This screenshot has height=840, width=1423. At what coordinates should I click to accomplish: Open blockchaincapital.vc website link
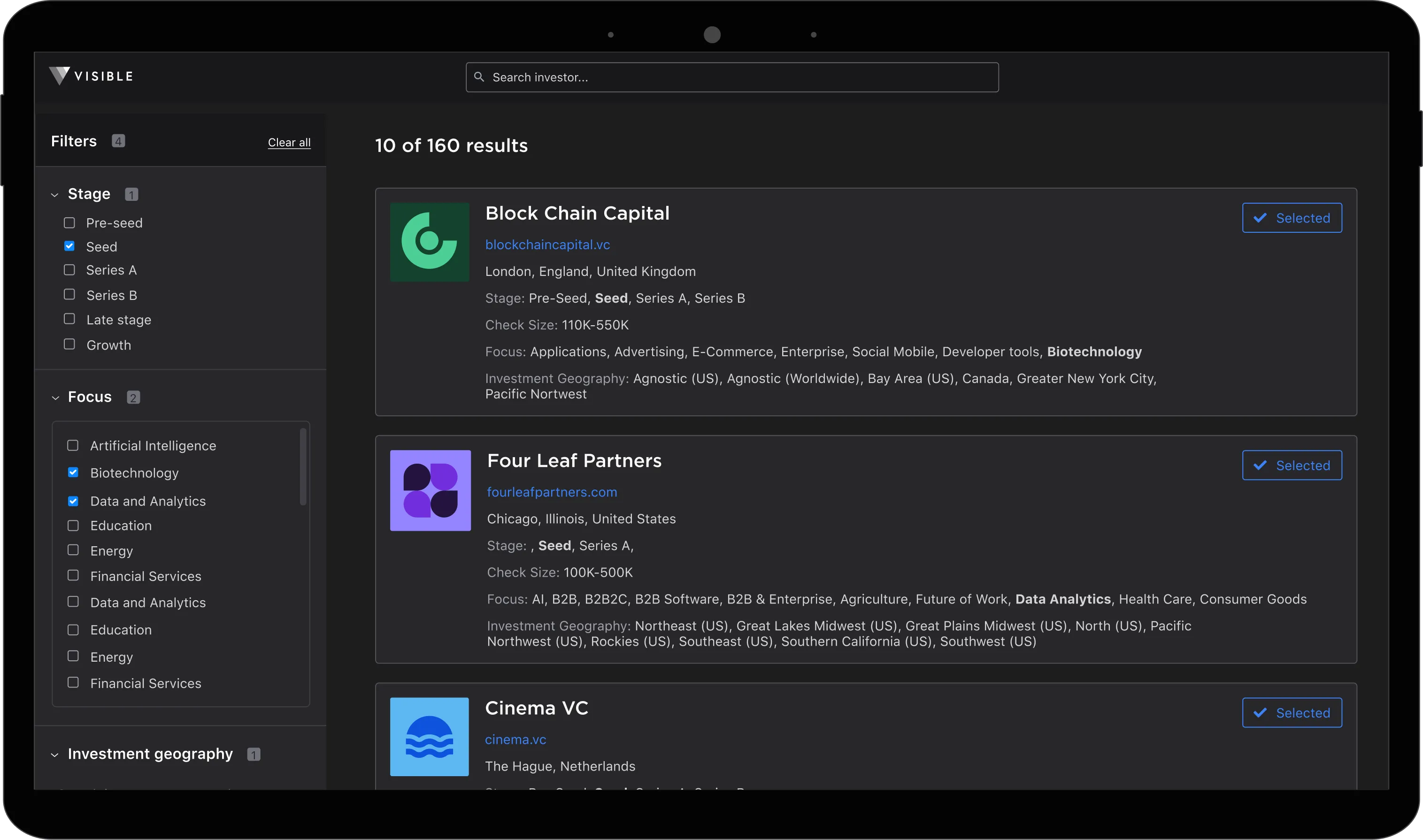pyautogui.click(x=547, y=244)
